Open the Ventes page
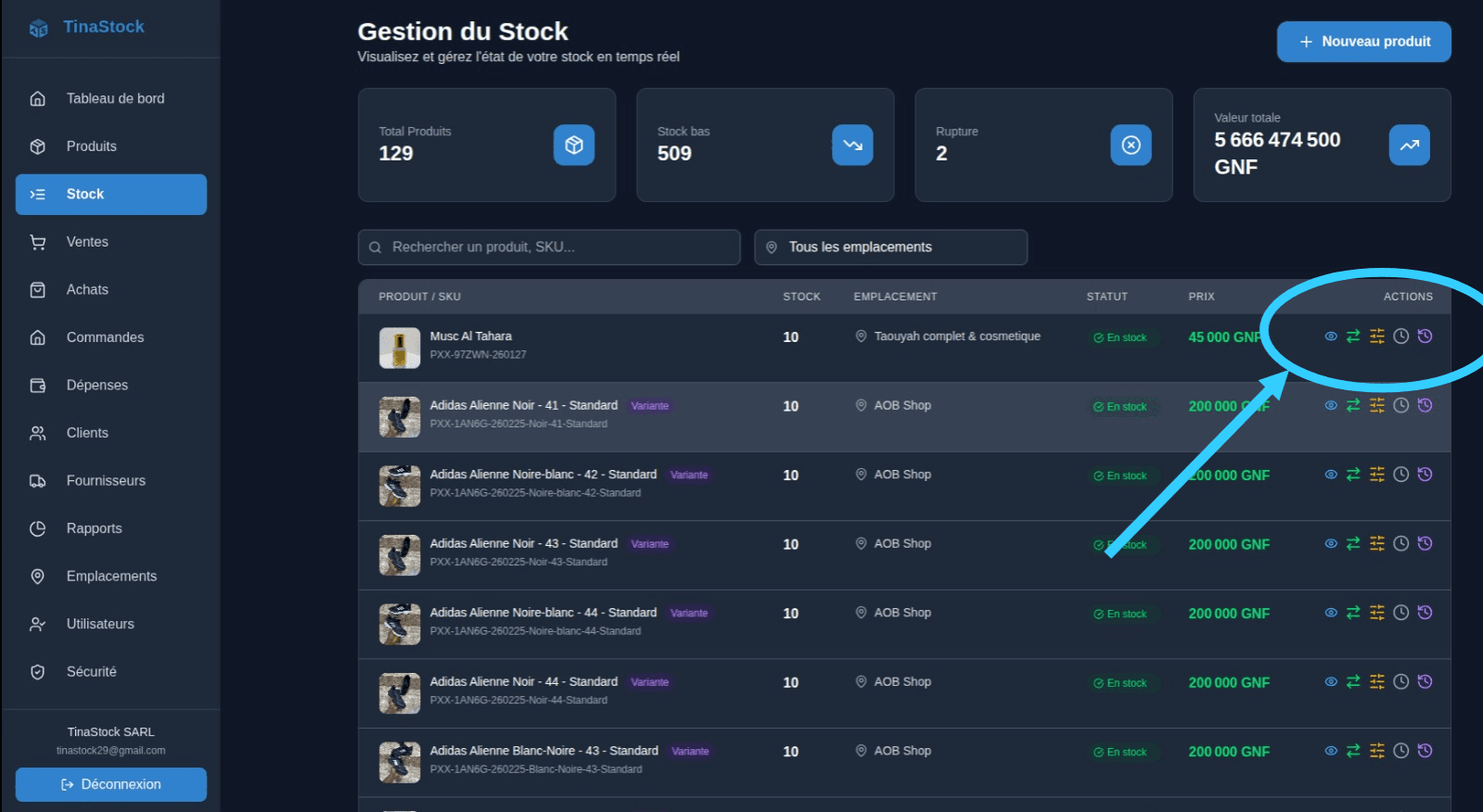Image resolution: width=1483 pixels, height=812 pixels. (111, 242)
